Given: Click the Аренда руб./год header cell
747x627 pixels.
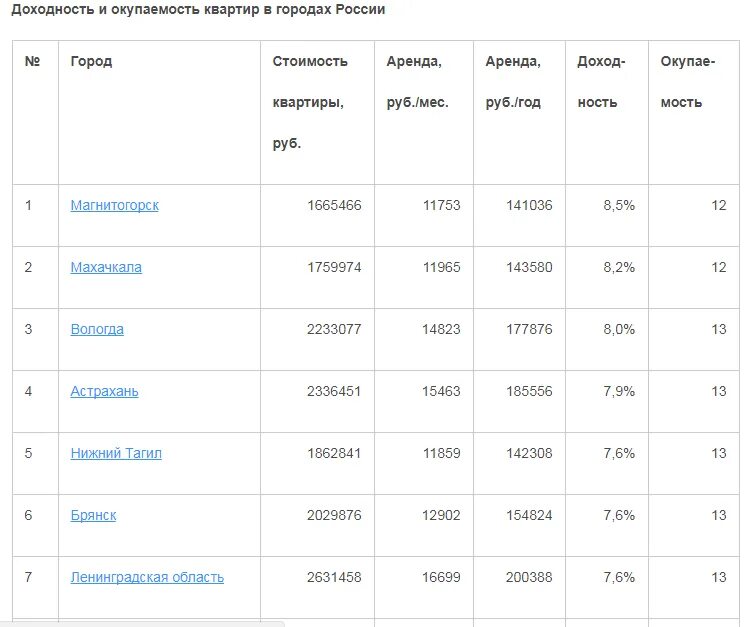Looking at the screenshot, I should (x=513, y=81).
